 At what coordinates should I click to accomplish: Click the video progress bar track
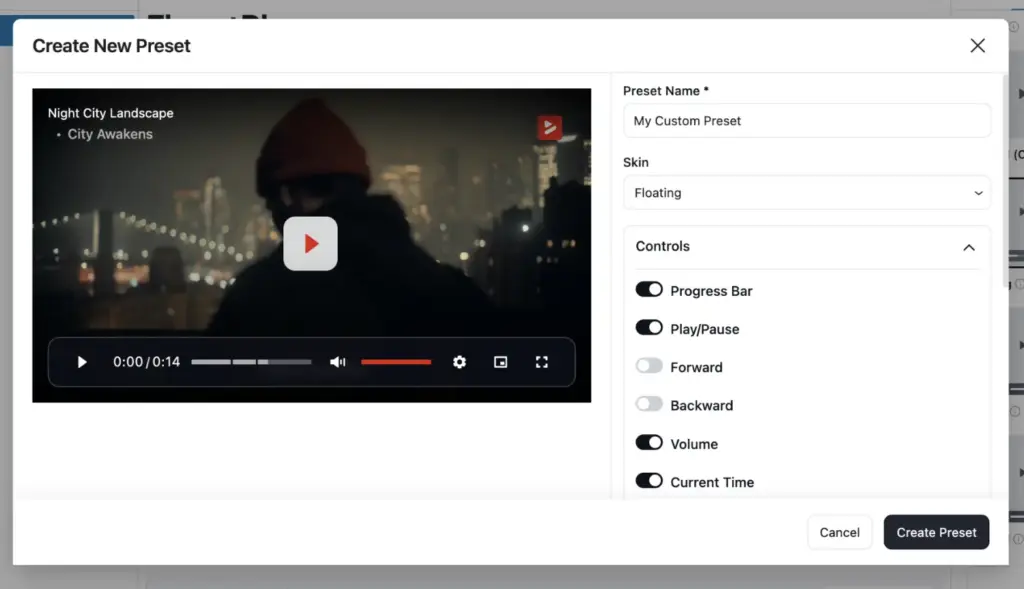point(251,362)
